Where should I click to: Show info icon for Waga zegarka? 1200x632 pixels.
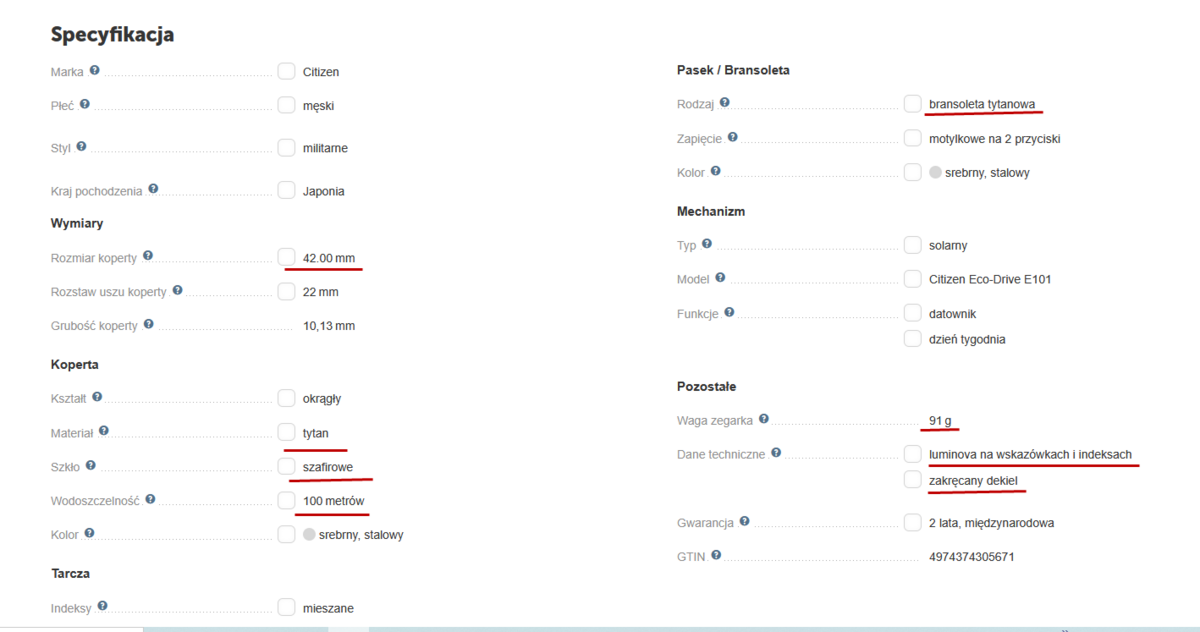click(x=764, y=419)
